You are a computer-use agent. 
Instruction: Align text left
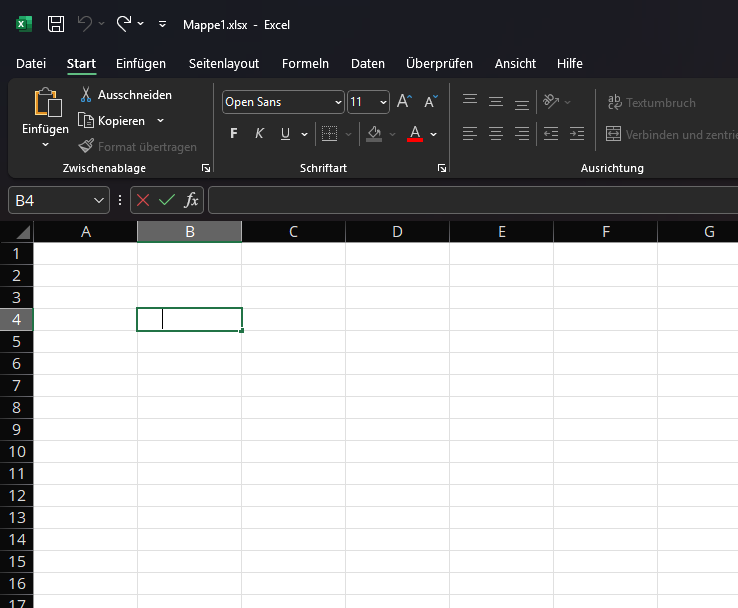[x=470, y=134]
